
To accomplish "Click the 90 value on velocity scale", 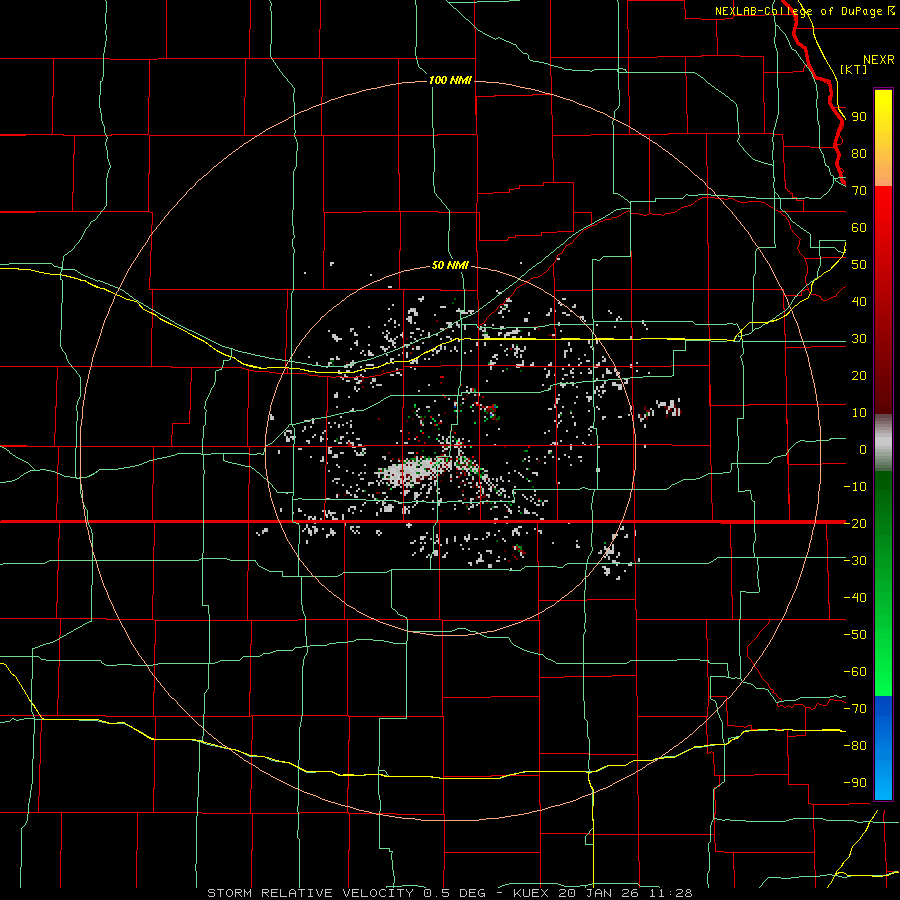I will click(x=859, y=117).
